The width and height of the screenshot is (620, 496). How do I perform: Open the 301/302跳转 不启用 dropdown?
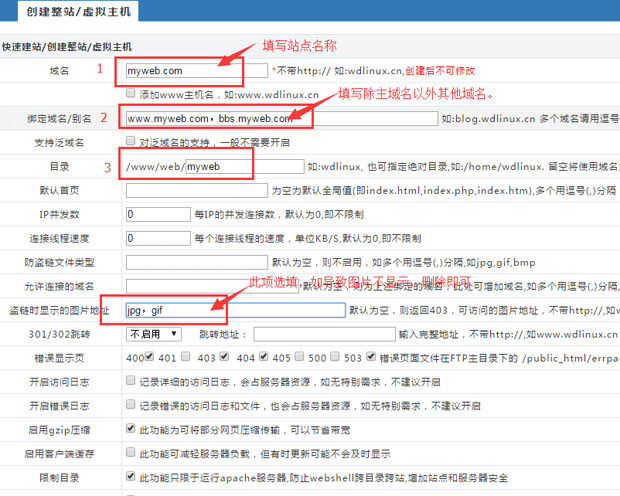pos(153,334)
